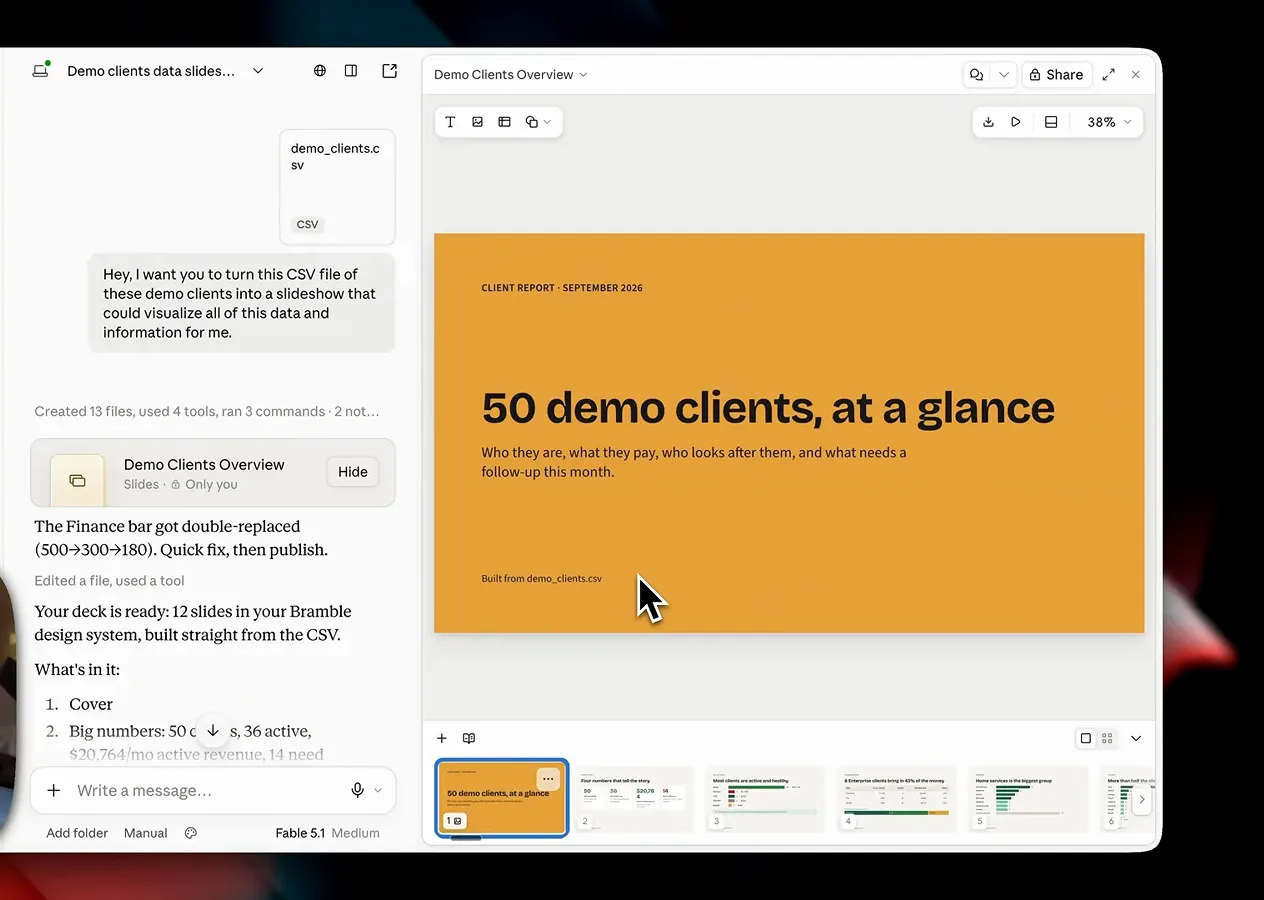Click the globe icon in chat header
Image resolution: width=1264 pixels, height=900 pixels.
pyautogui.click(x=320, y=71)
